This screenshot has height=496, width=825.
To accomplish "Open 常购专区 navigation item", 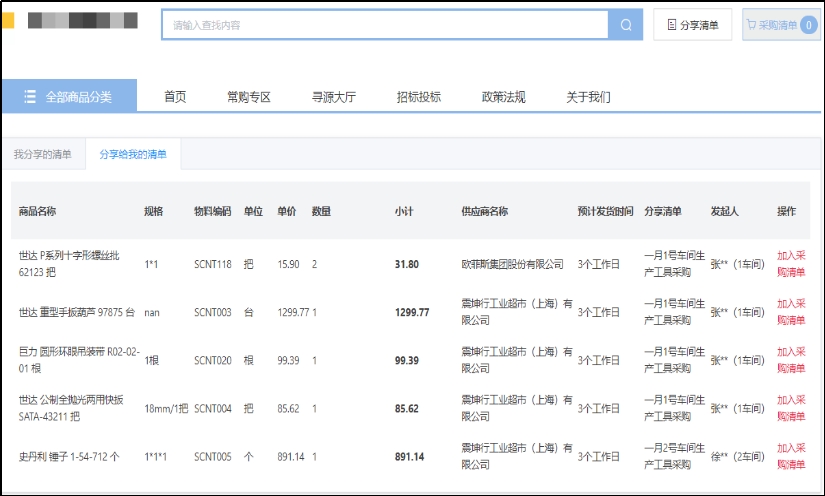I will [248, 97].
